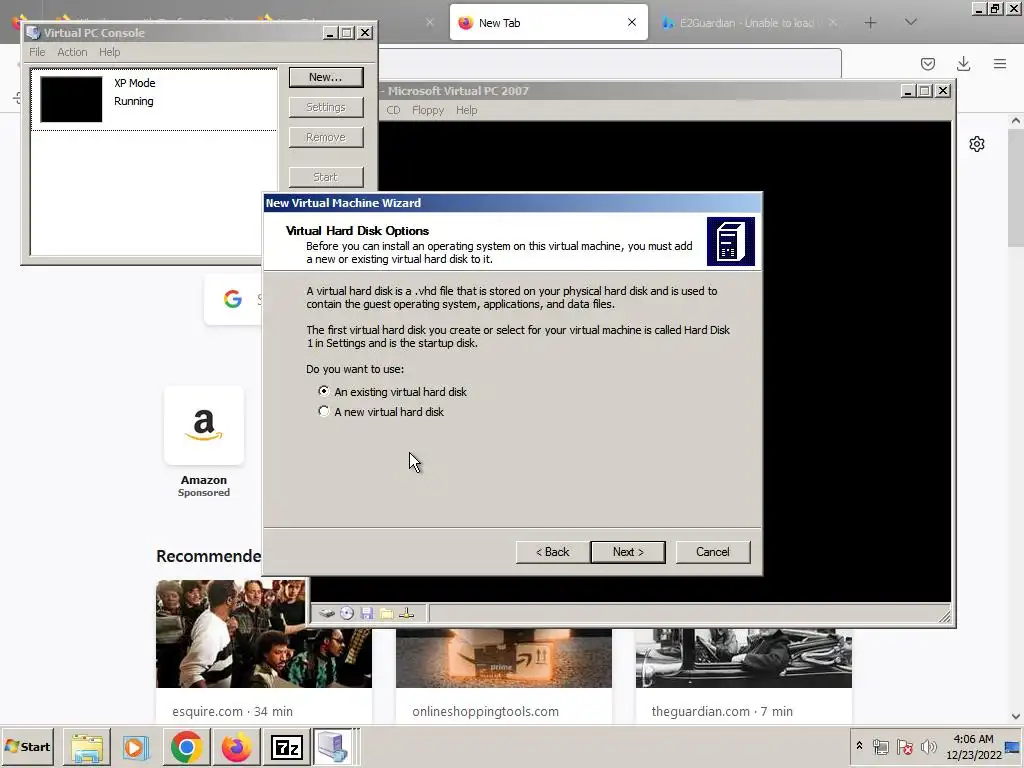Screen dimensions: 1024x768
Task: Open Windows Explorer from taskbar
Action: 86,747
